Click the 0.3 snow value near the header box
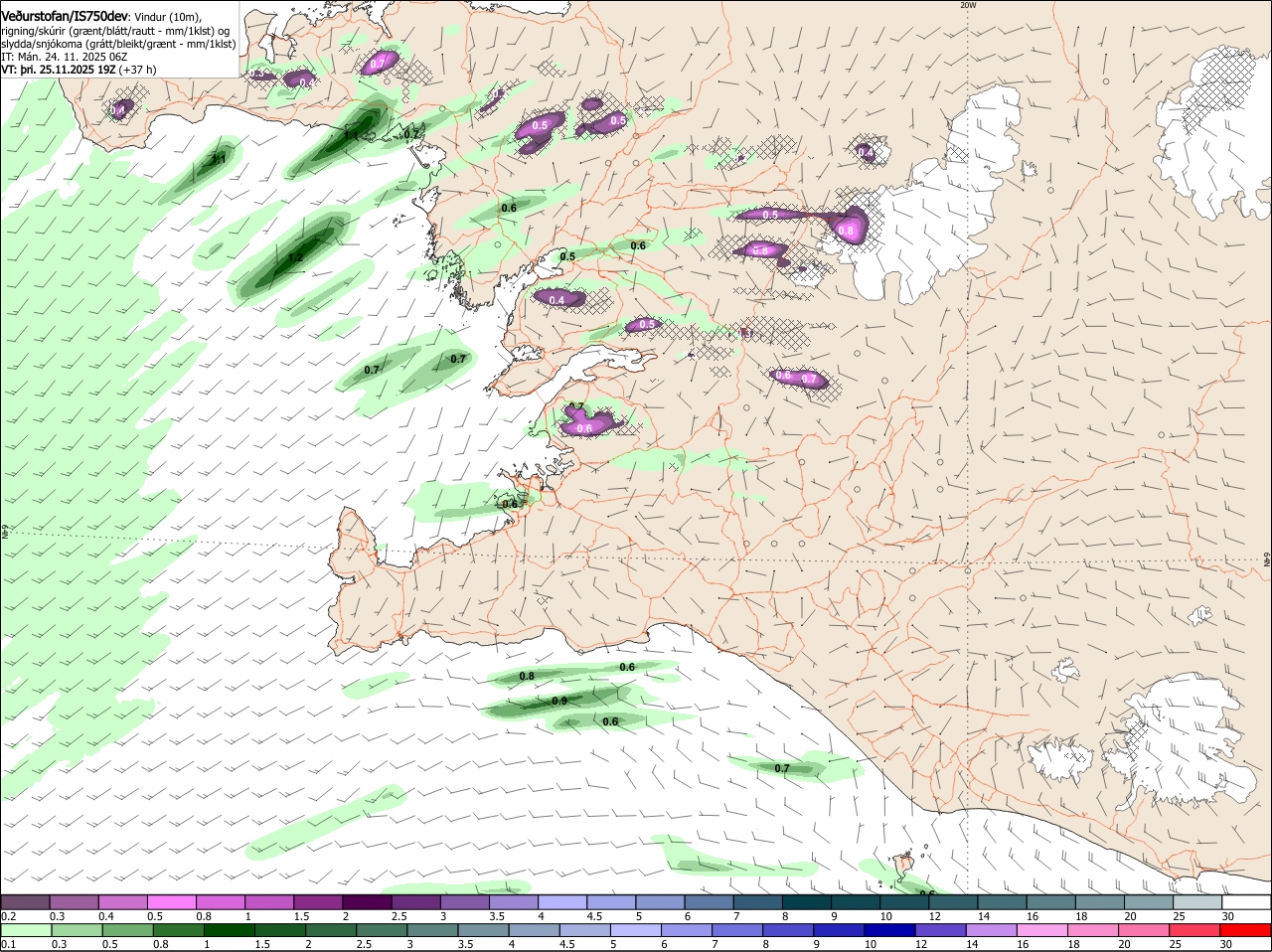1272x952 pixels. [256, 75]
